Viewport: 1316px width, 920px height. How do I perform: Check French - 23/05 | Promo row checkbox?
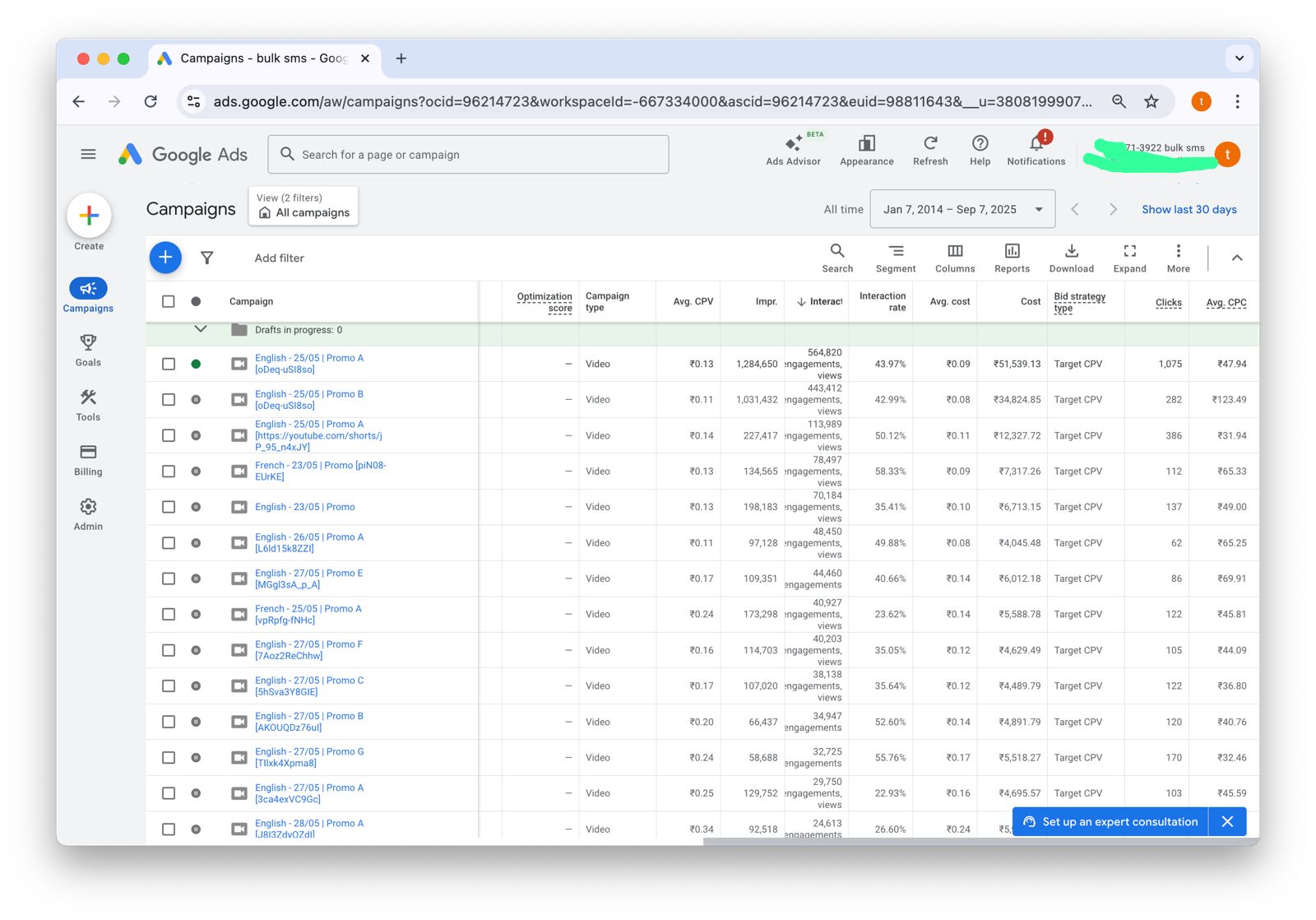pos(169,472)
